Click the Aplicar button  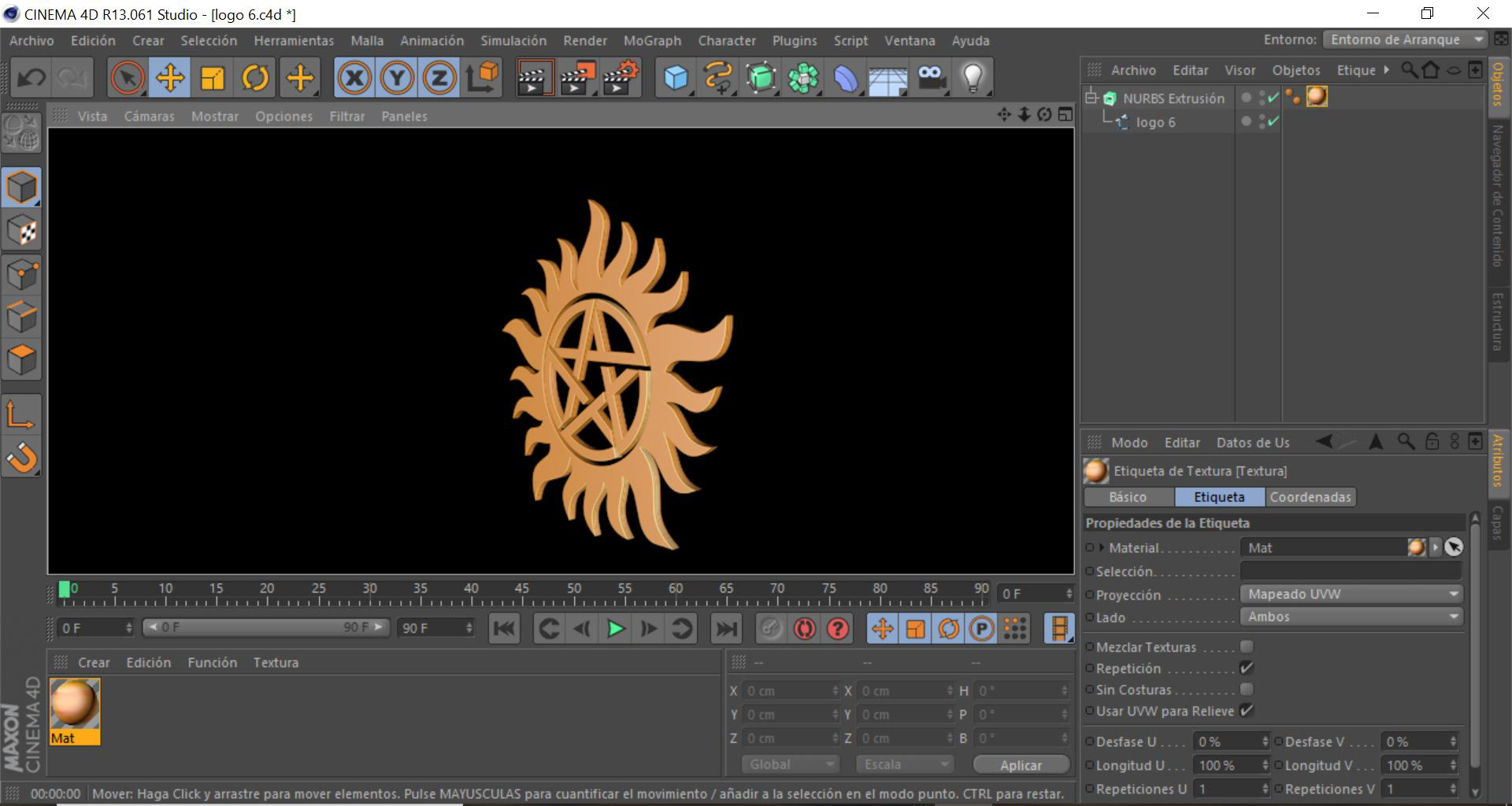click(1021, 765)
